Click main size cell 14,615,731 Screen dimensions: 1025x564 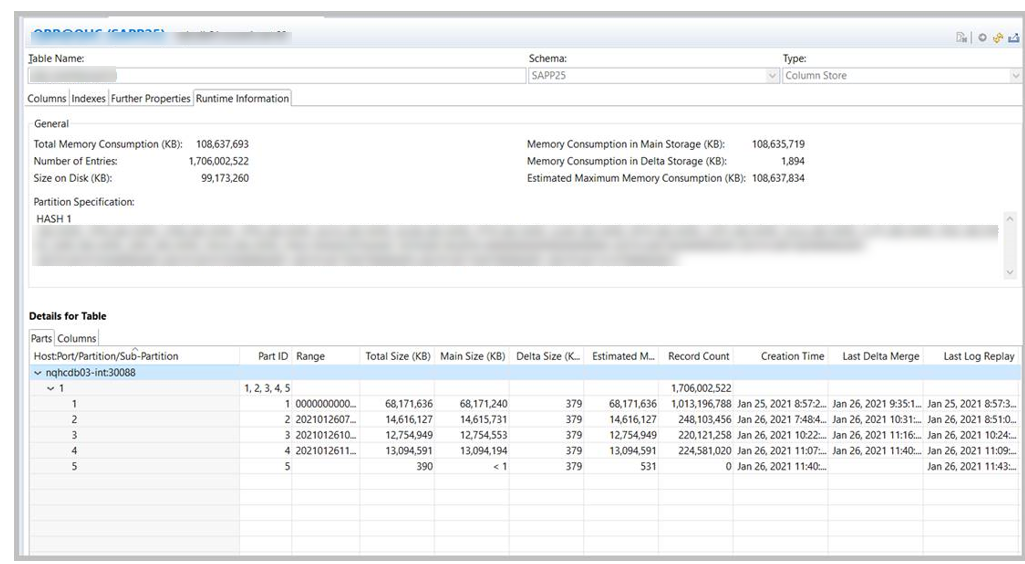point(483,420)
